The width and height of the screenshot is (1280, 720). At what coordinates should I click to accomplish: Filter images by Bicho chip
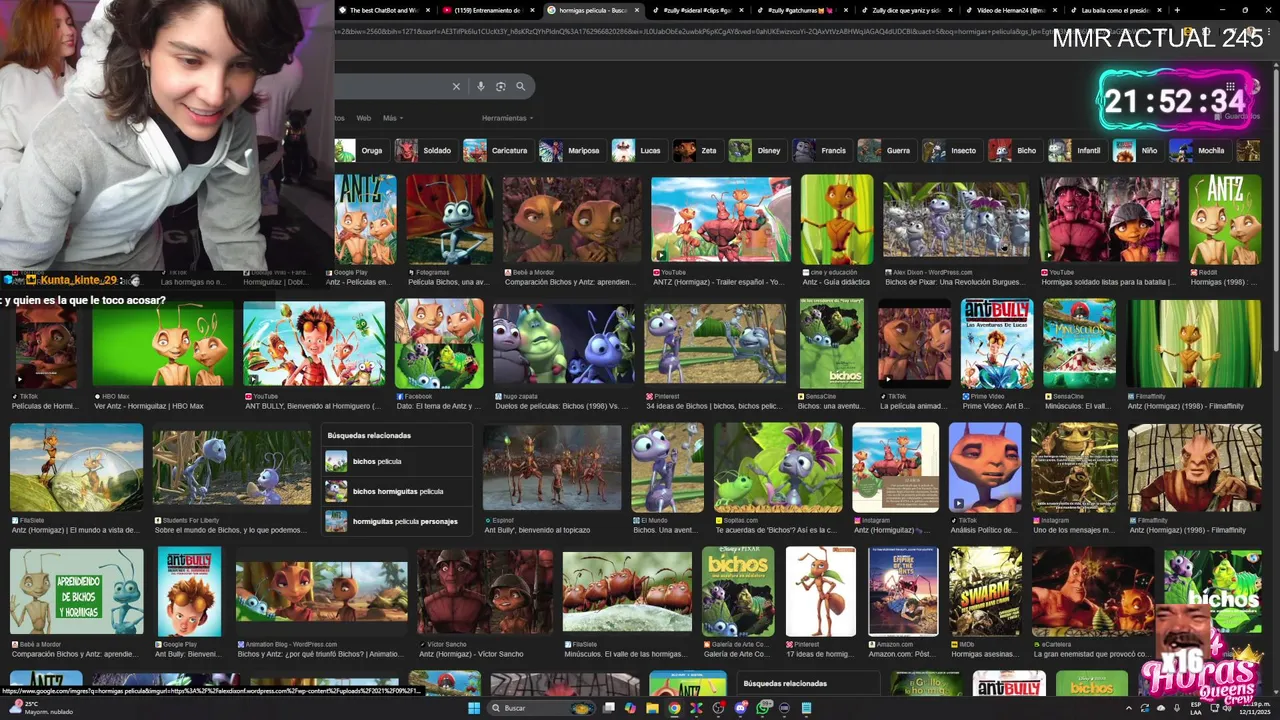tap(1015, 151)
